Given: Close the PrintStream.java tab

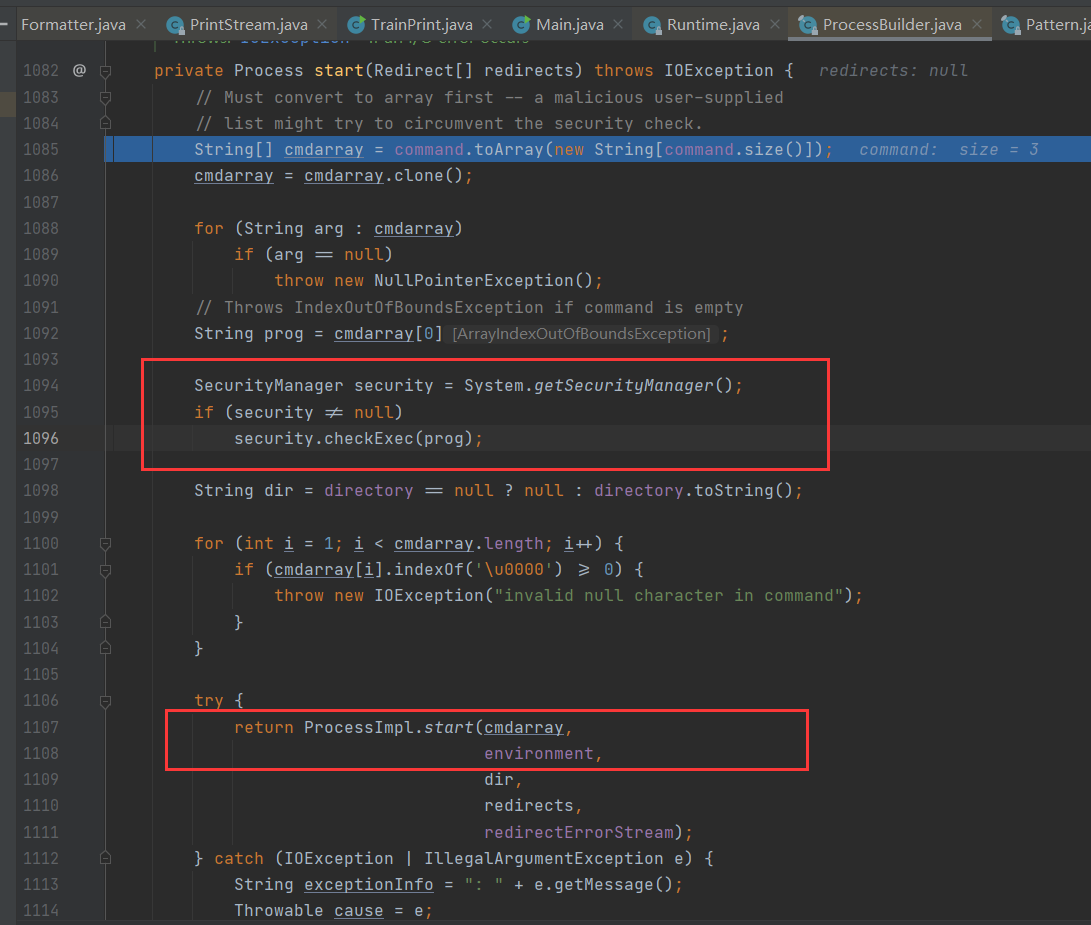Looking at the screenshot, I should (x=320, y=25).
